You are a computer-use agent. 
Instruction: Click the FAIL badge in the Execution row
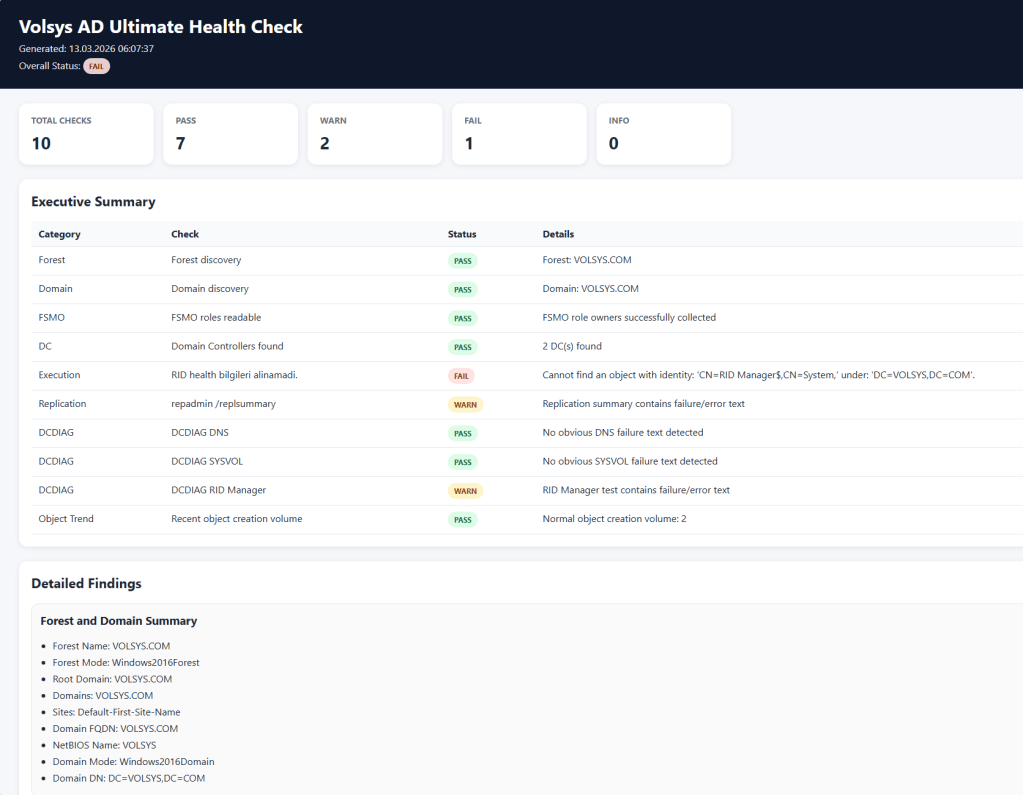pyautogui.click(x=460, y=376)
